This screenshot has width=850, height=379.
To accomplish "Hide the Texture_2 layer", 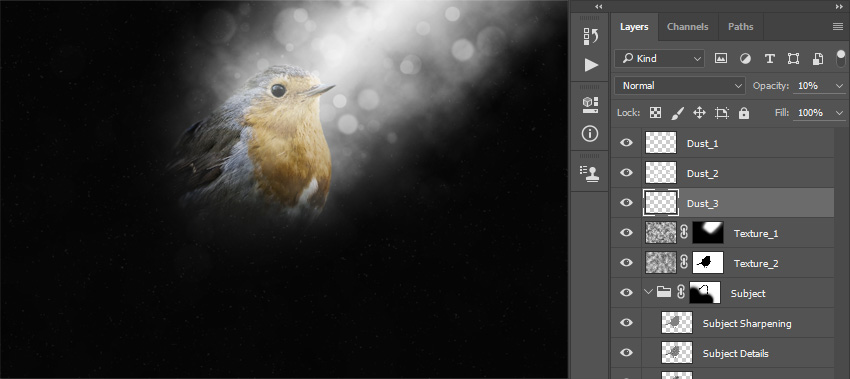I will 626,262.
